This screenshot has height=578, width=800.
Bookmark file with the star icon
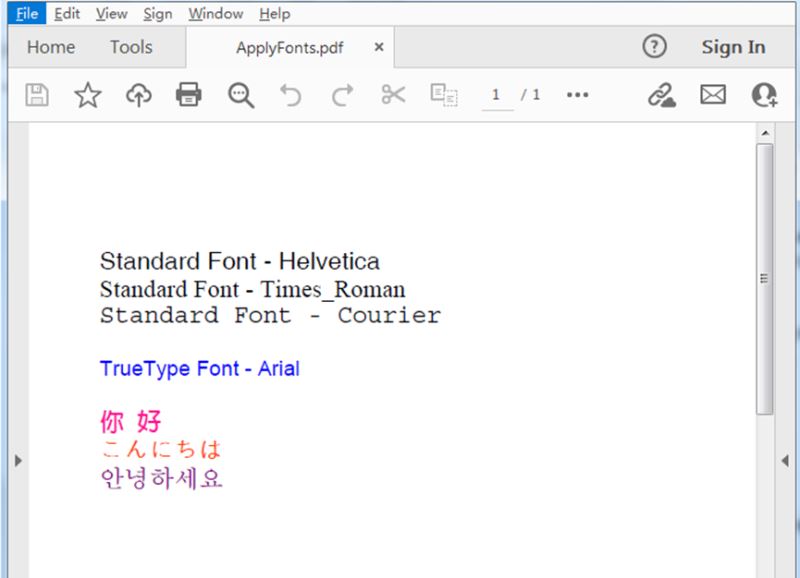coord(88,95)
